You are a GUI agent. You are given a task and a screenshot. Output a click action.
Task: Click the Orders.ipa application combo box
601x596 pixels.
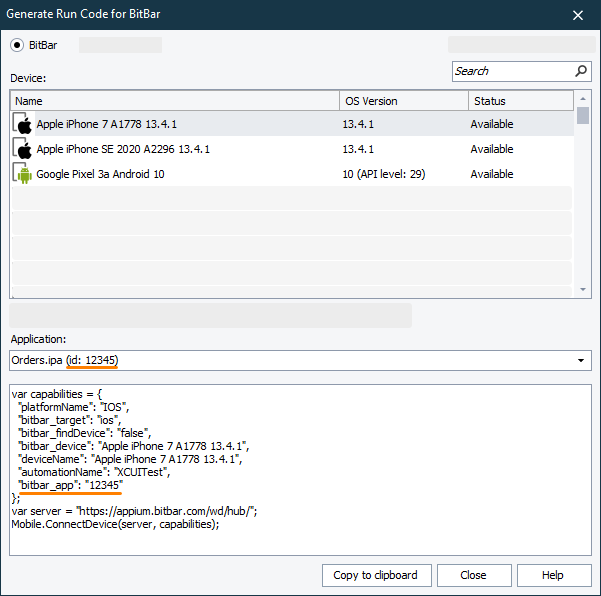[x=290, y=360]
